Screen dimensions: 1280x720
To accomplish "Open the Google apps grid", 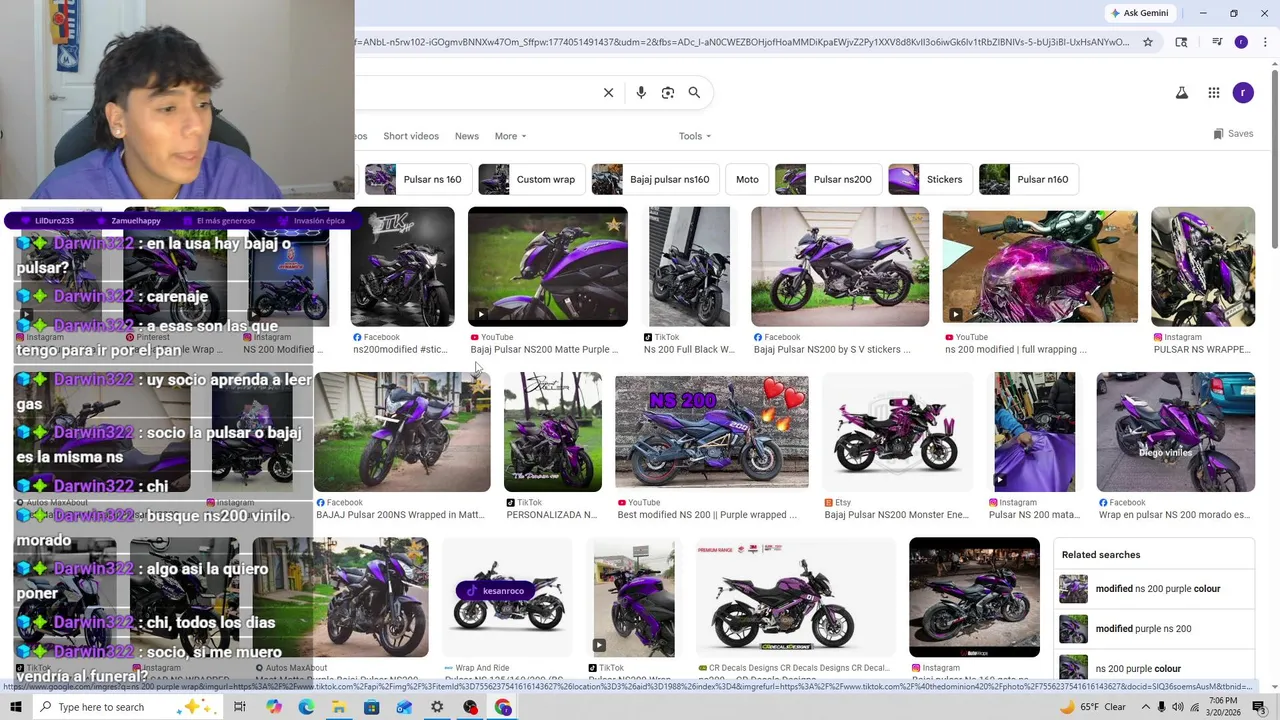I will tap(1214, 93).
